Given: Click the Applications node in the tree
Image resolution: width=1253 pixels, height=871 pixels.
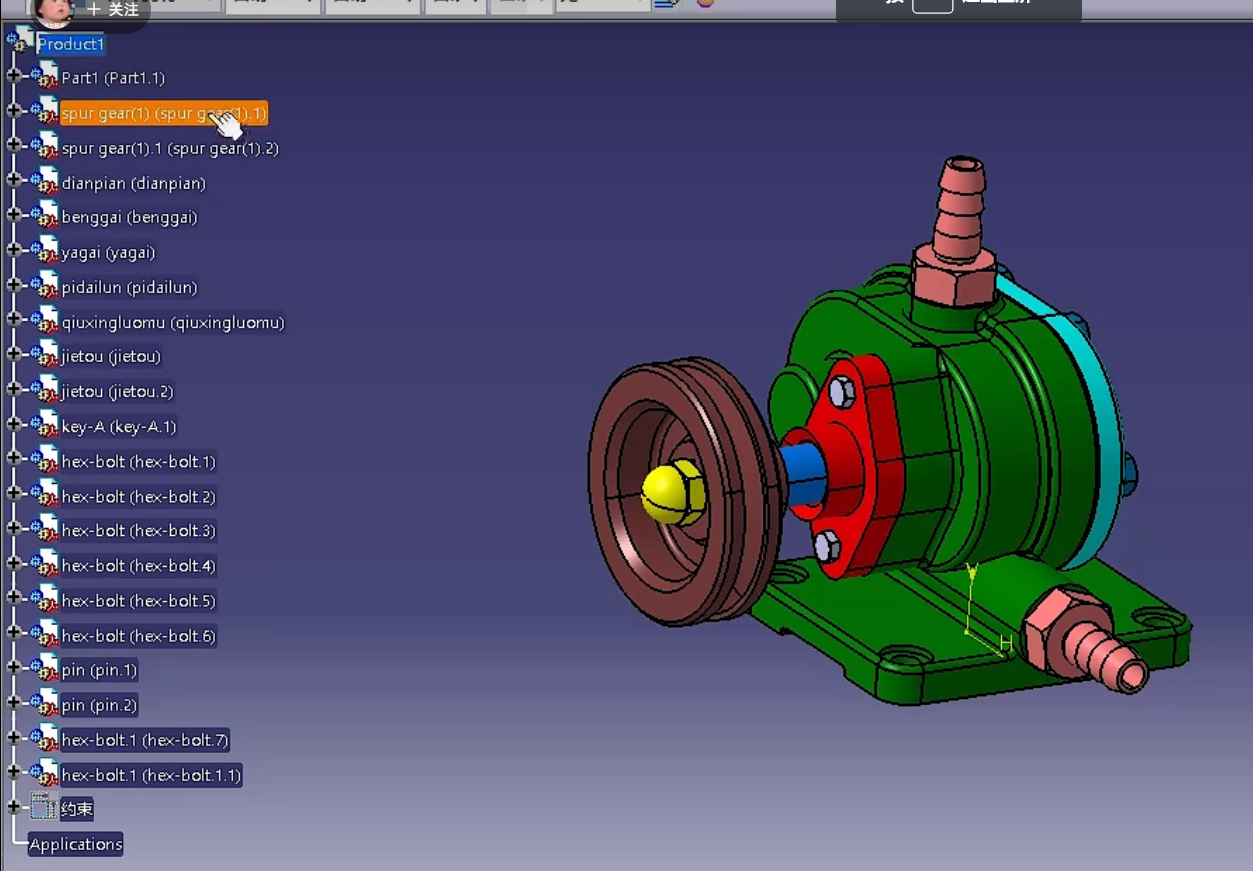Looking at the screenshot, I should pyautogui.click(x=76, y=844).
